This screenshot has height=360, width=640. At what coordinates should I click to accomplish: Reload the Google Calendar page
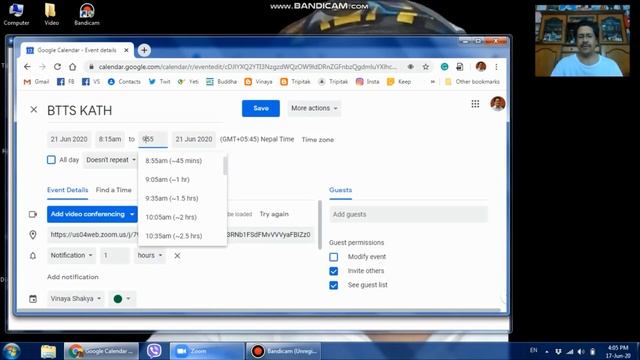pyautogui.click(x=58, y=67)
